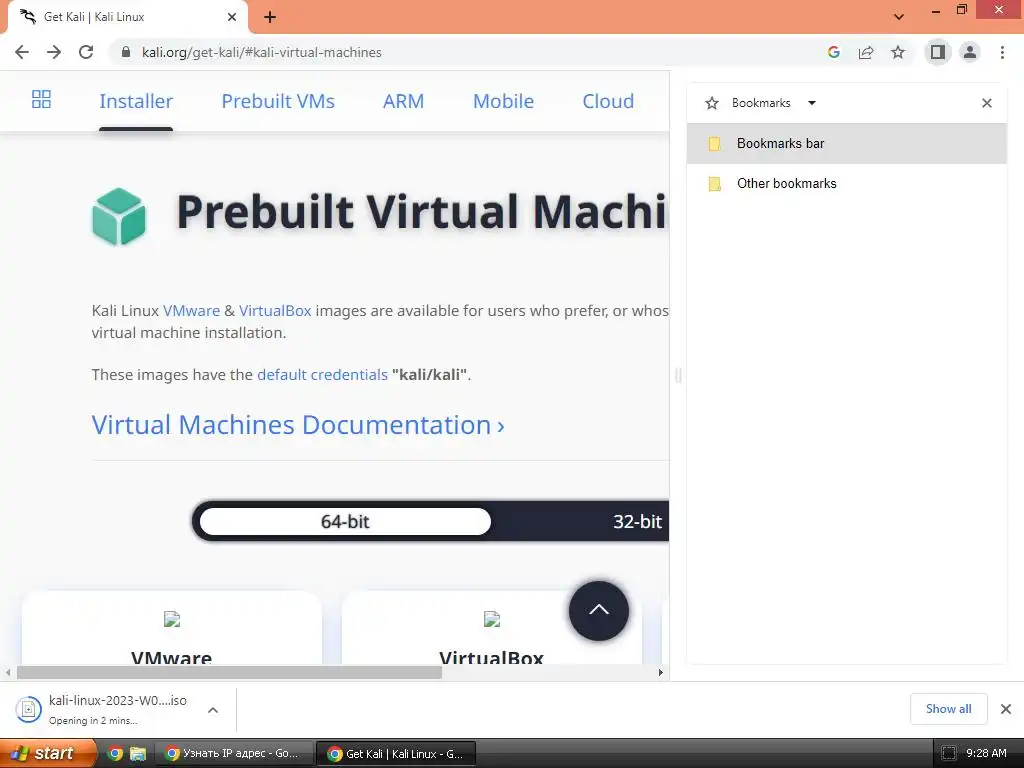The height and width of the screenshot is (768, 1024).
Task: Click the horizontal scrollbar left arrow
Action: [x=8, y=673]
